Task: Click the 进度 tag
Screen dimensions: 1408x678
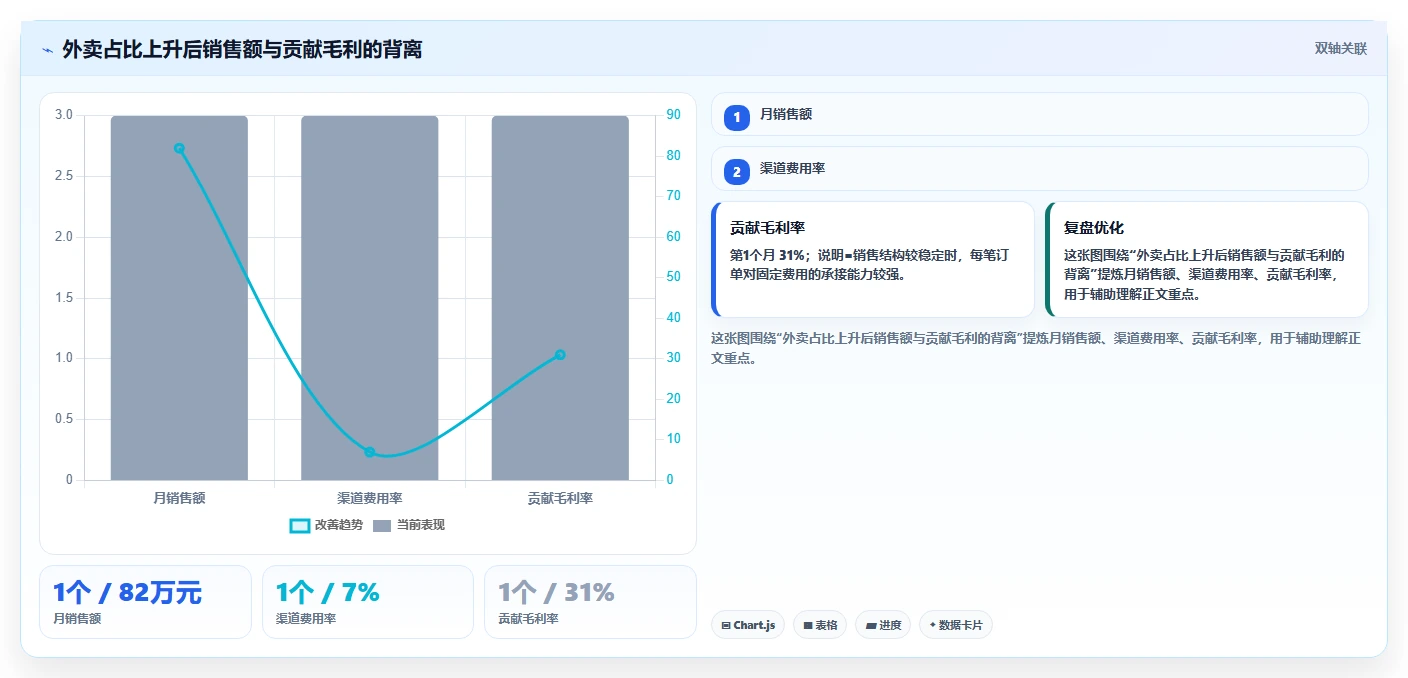Action: 883,625
